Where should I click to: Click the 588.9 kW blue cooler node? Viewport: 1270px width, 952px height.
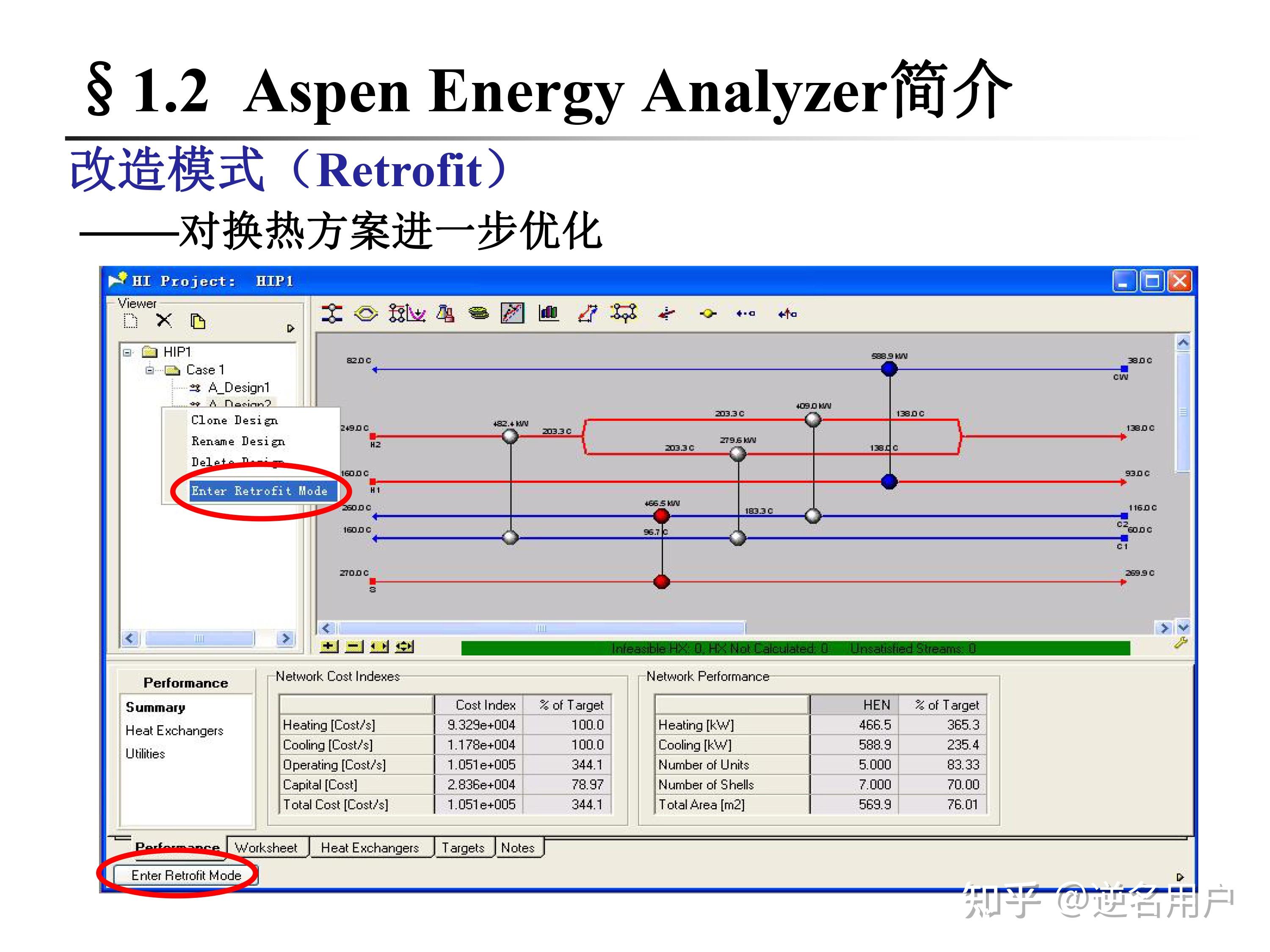click(x=889, y=369)
